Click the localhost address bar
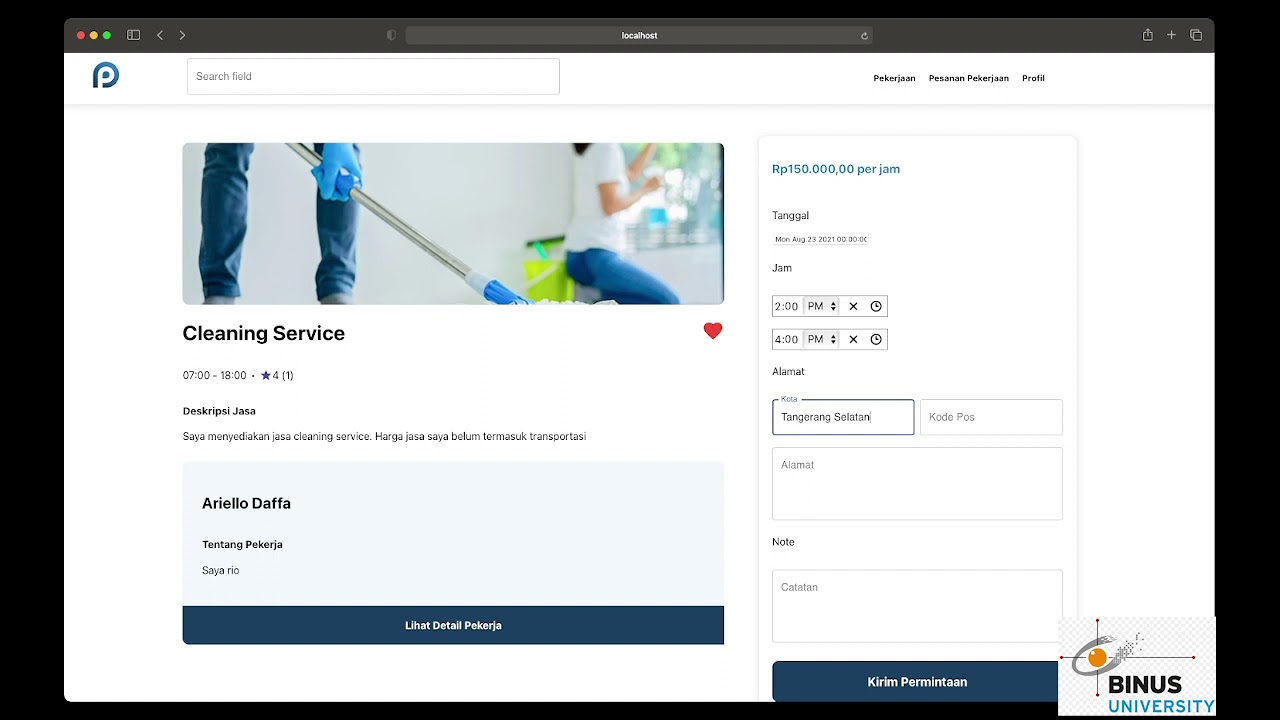The height and width of the screenshot is (720, 1280). click(x=639, y=35)
